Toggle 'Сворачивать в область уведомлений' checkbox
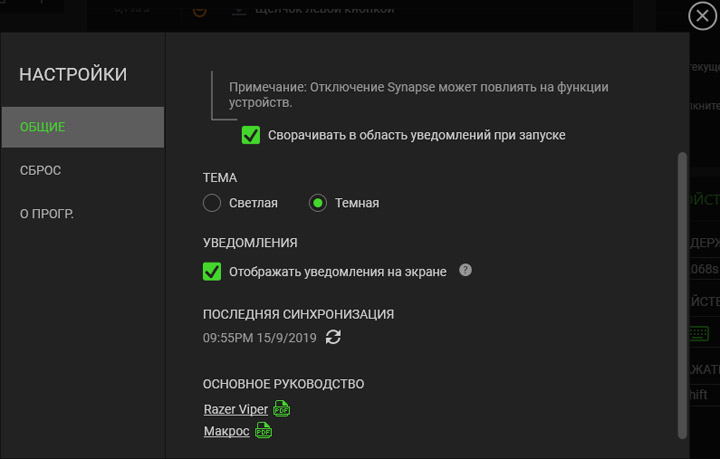The image size is (720, 459). [251, 134]
